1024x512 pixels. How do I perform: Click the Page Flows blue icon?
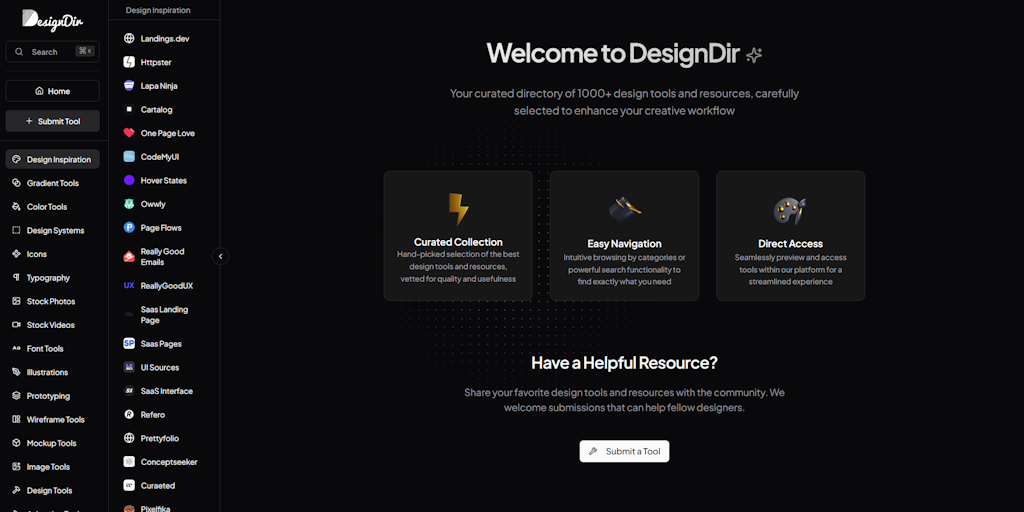tap(129, 228)
